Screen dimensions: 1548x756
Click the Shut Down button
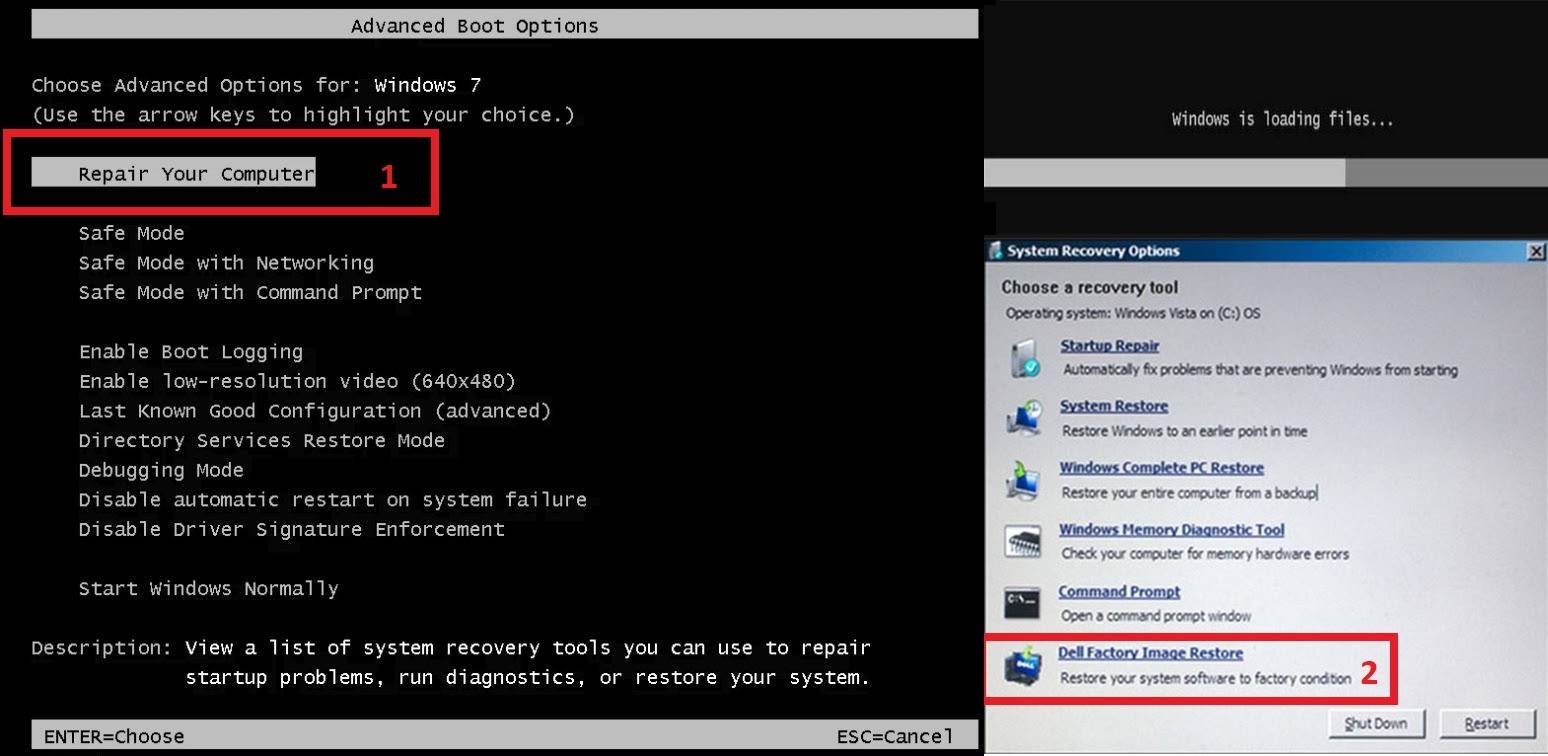pos(1377,723)
